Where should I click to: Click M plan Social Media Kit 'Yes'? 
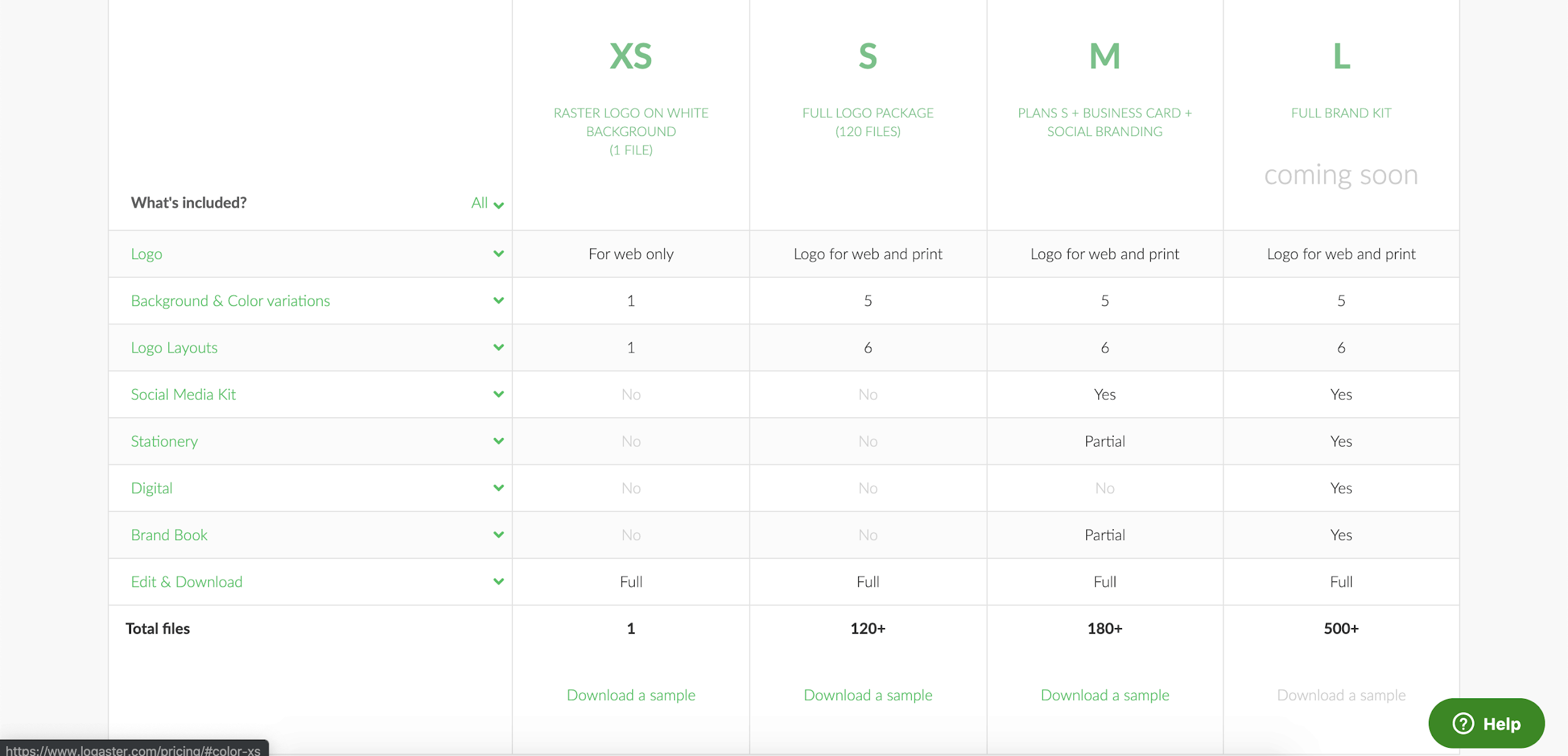coord(1105,395)
